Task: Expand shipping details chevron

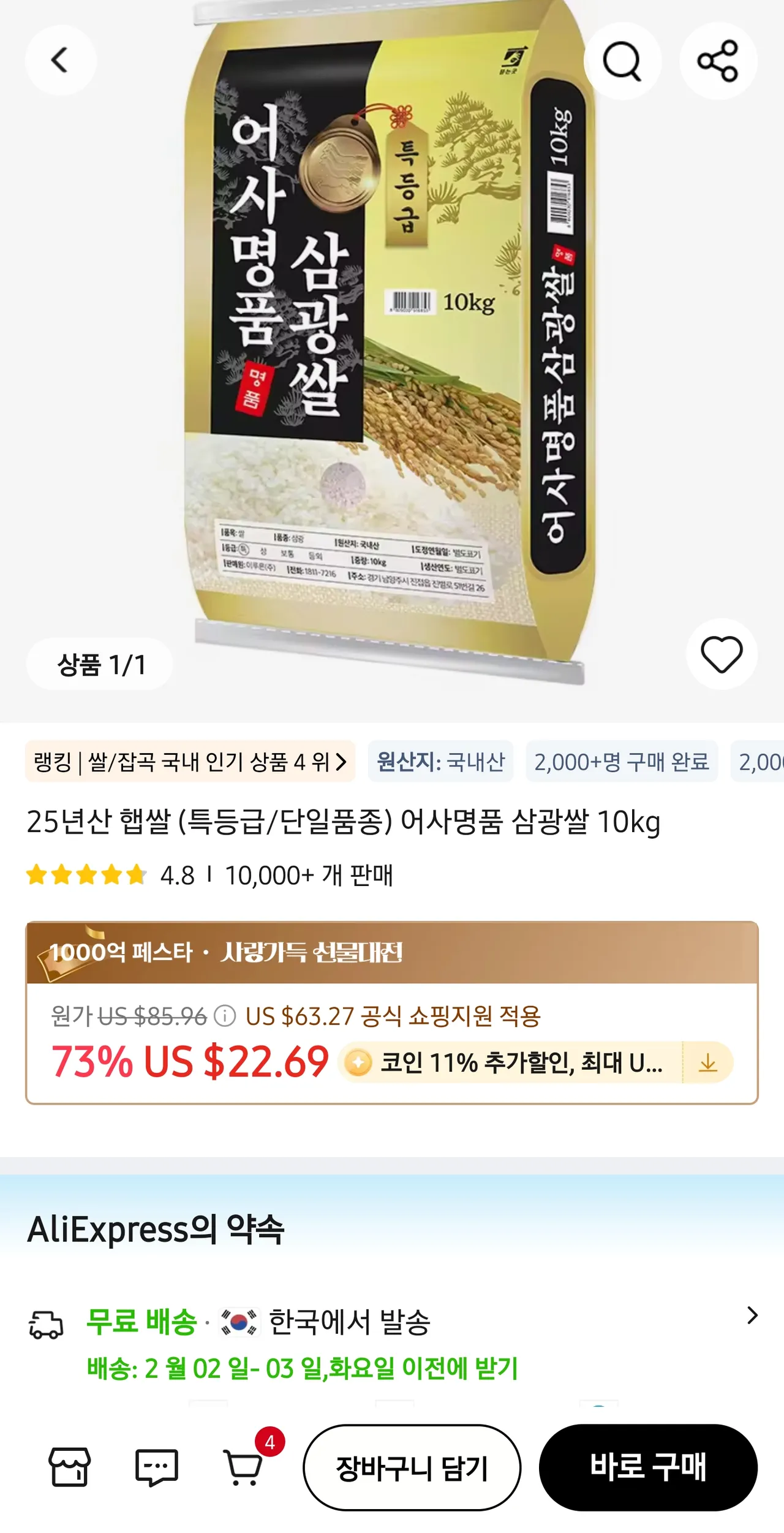Action: pos(752,1315)
